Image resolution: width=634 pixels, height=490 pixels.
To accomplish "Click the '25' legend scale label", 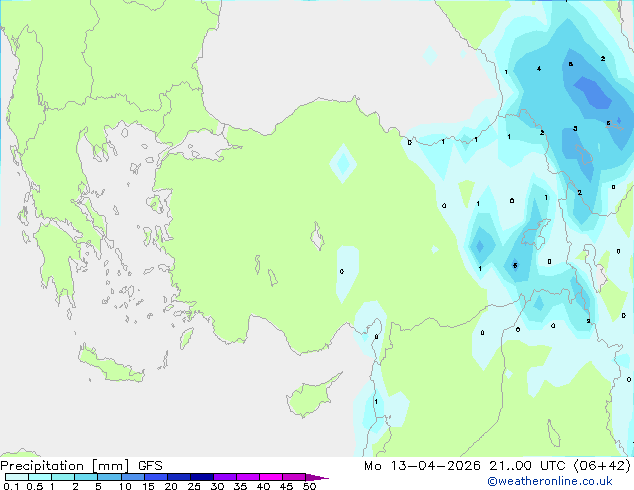I will (x=194, y=486).
